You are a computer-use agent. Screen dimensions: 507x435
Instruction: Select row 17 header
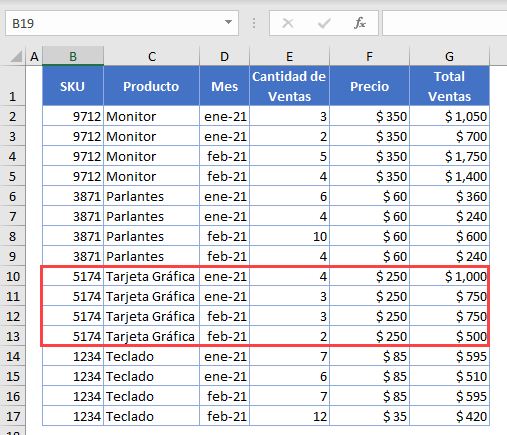(13, 416)
